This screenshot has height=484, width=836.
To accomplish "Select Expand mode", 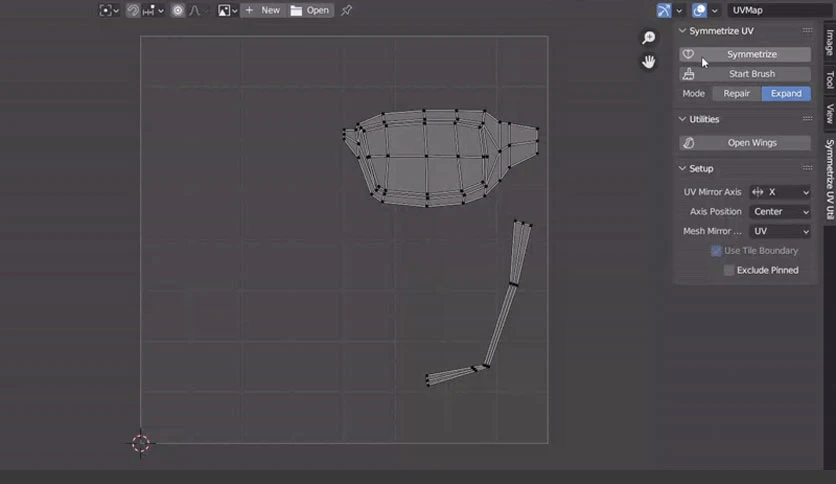I will [x=786, y=93].
